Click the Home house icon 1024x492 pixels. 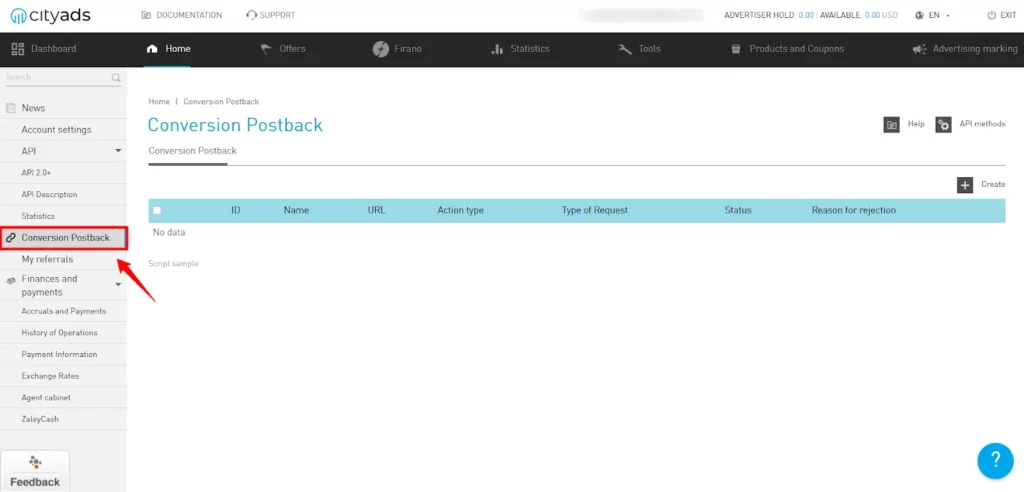tap(152, 49)
